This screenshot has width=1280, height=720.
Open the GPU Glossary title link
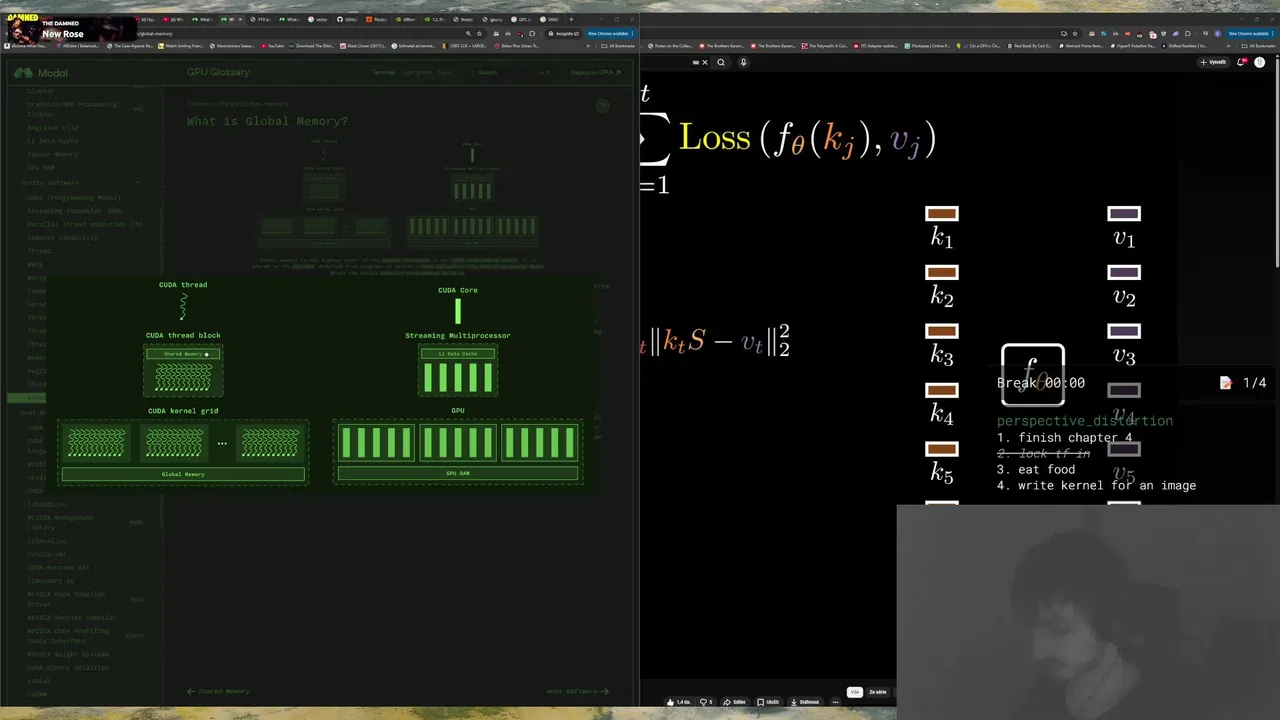[218, 72]
